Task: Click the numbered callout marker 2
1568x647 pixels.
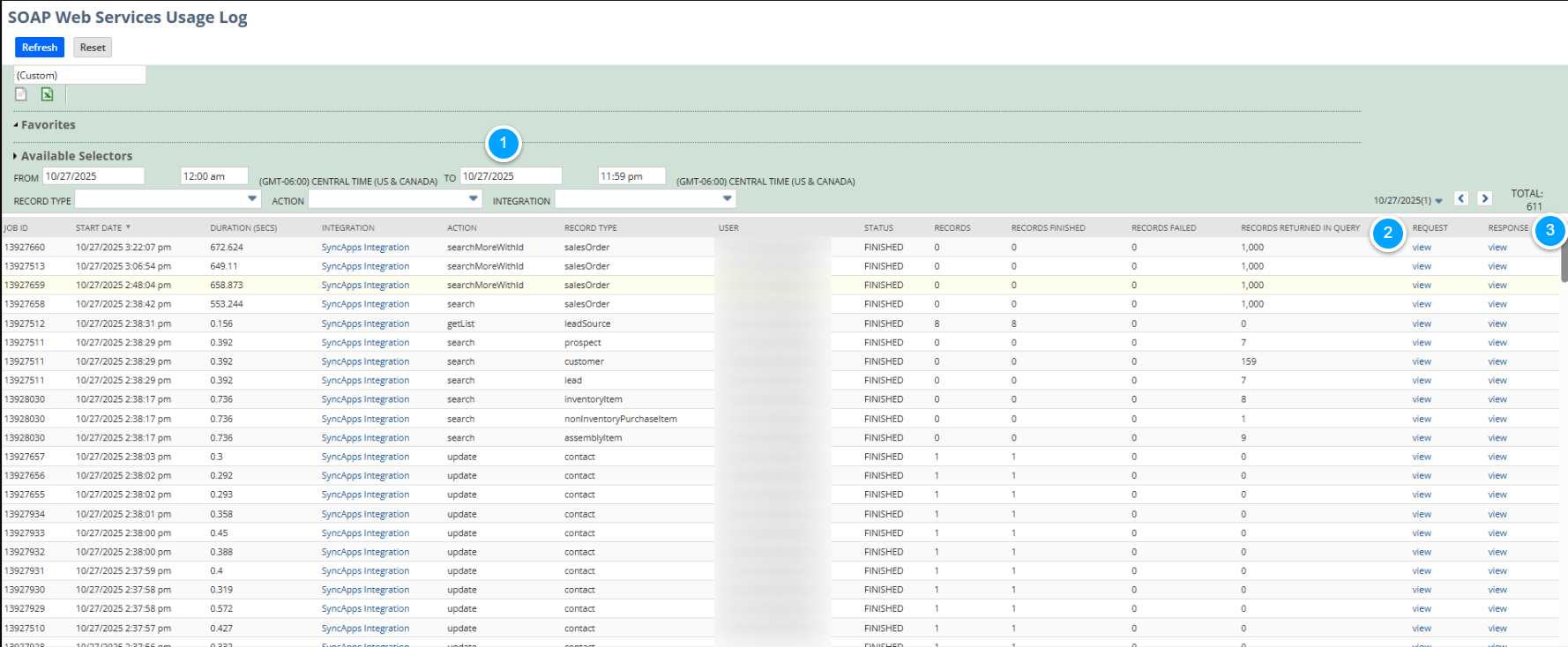Action: (x=1387, y=233)
